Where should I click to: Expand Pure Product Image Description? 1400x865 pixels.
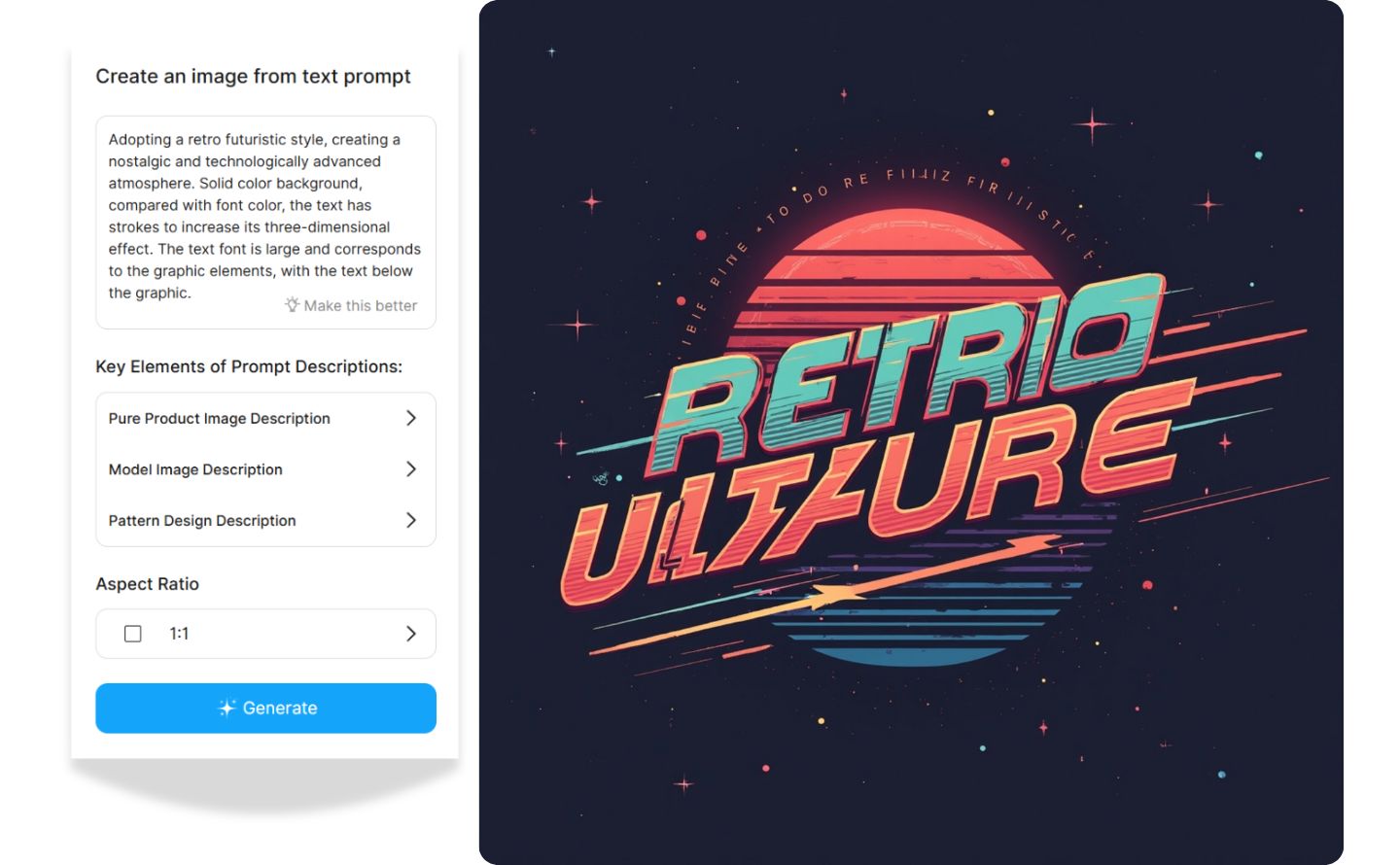point(265,418)
